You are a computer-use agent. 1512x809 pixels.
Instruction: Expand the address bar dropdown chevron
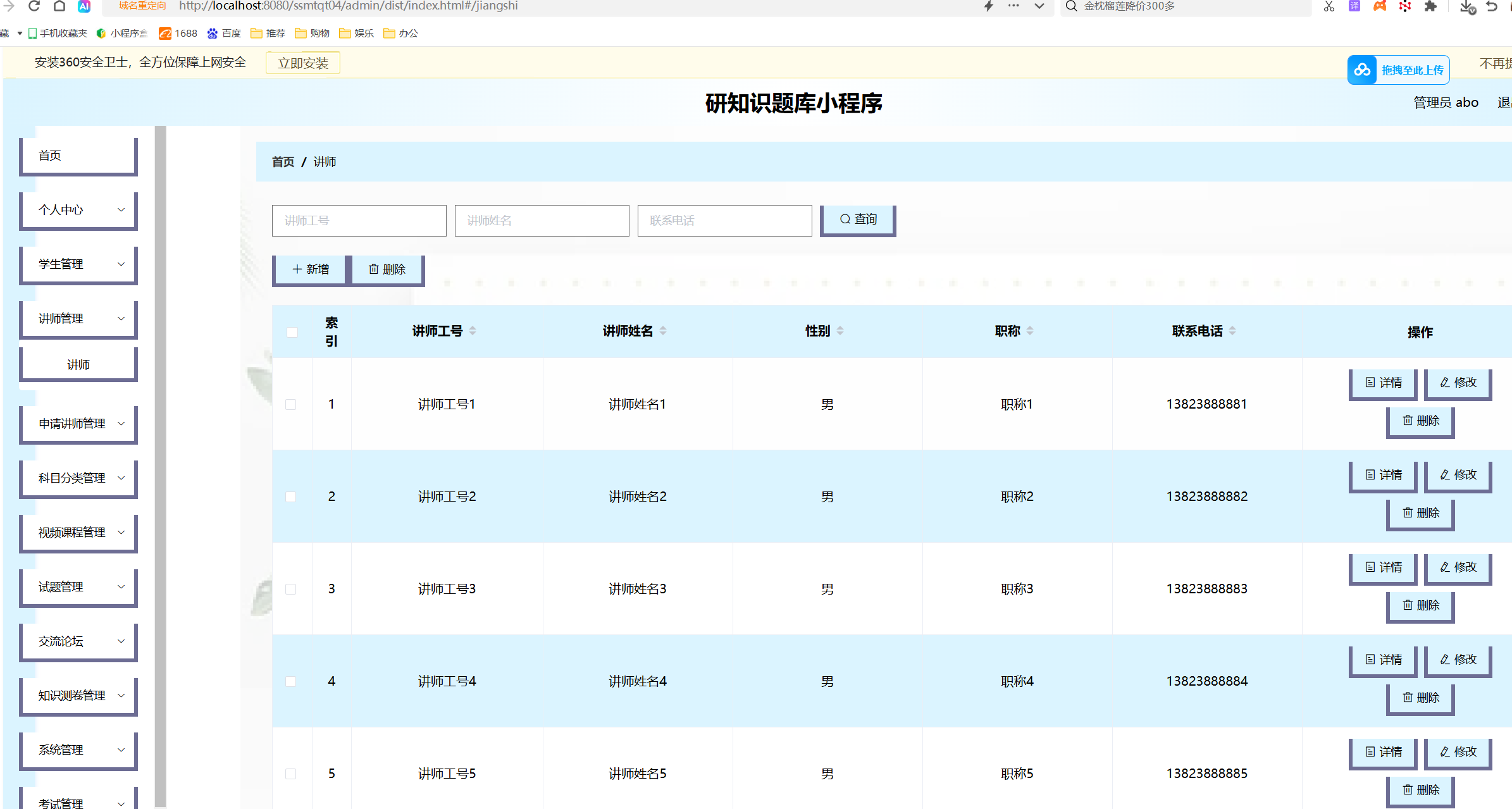point(1039,6)
